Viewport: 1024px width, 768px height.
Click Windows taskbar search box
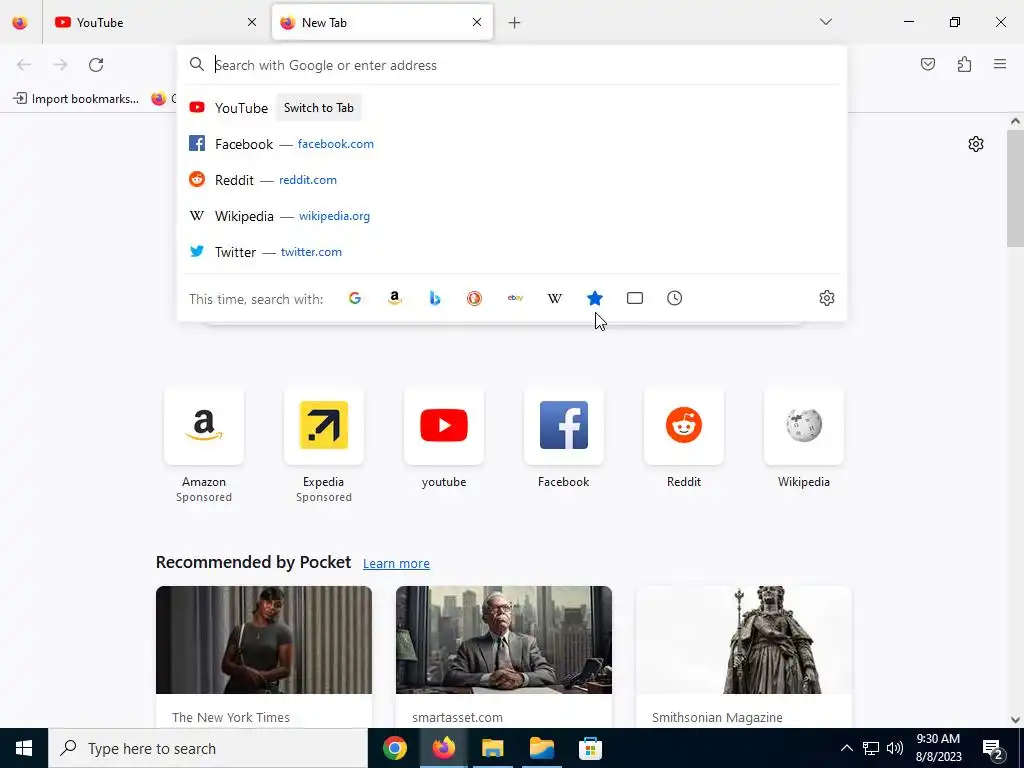click(x=208, y=748)
